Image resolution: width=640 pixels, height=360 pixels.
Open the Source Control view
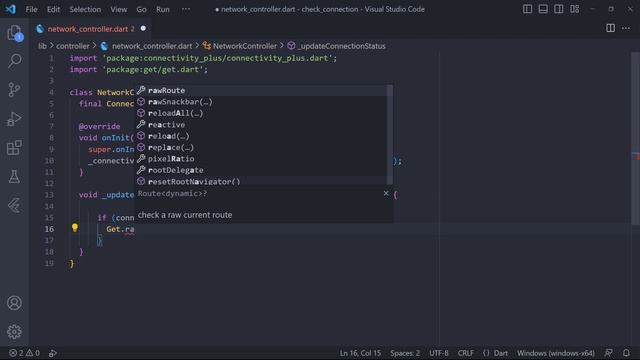point(14,90)
